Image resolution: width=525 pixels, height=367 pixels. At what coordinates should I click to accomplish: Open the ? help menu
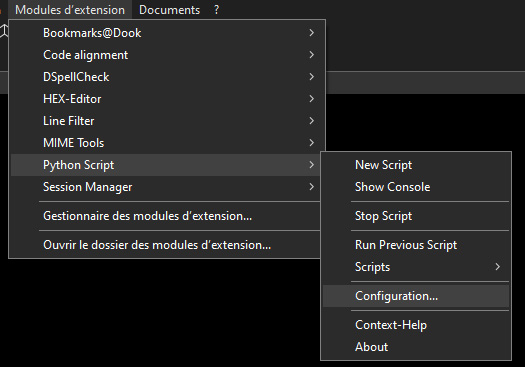pyautogui.click(x=216, y=10)
